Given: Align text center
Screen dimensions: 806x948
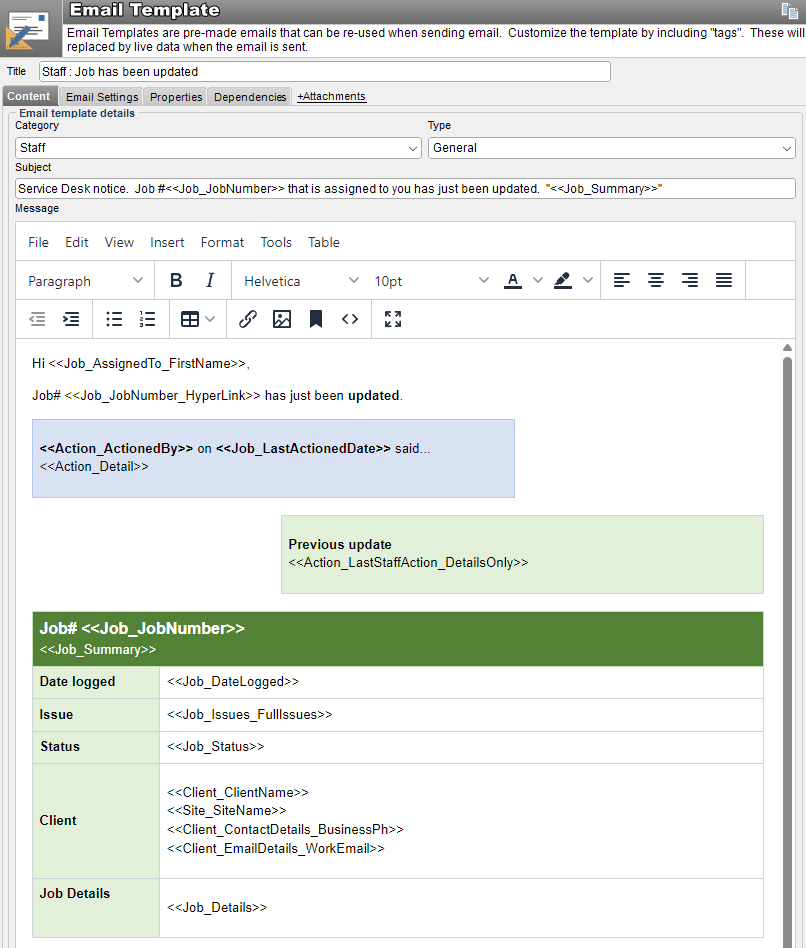Looking at the screenshot, I should pyautogui.click(x=655, y=281).
